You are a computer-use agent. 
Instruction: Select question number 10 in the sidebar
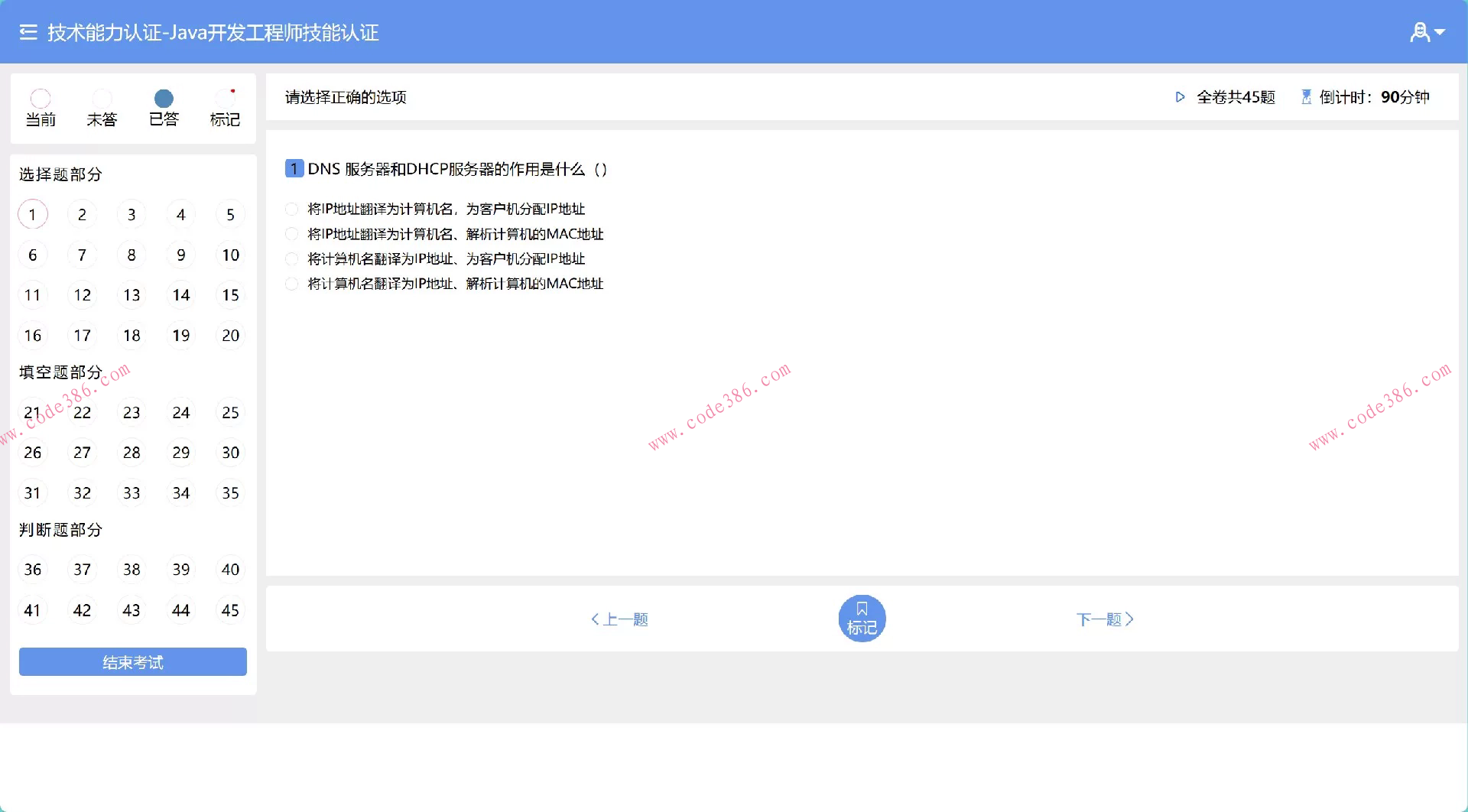click(230, 255)
